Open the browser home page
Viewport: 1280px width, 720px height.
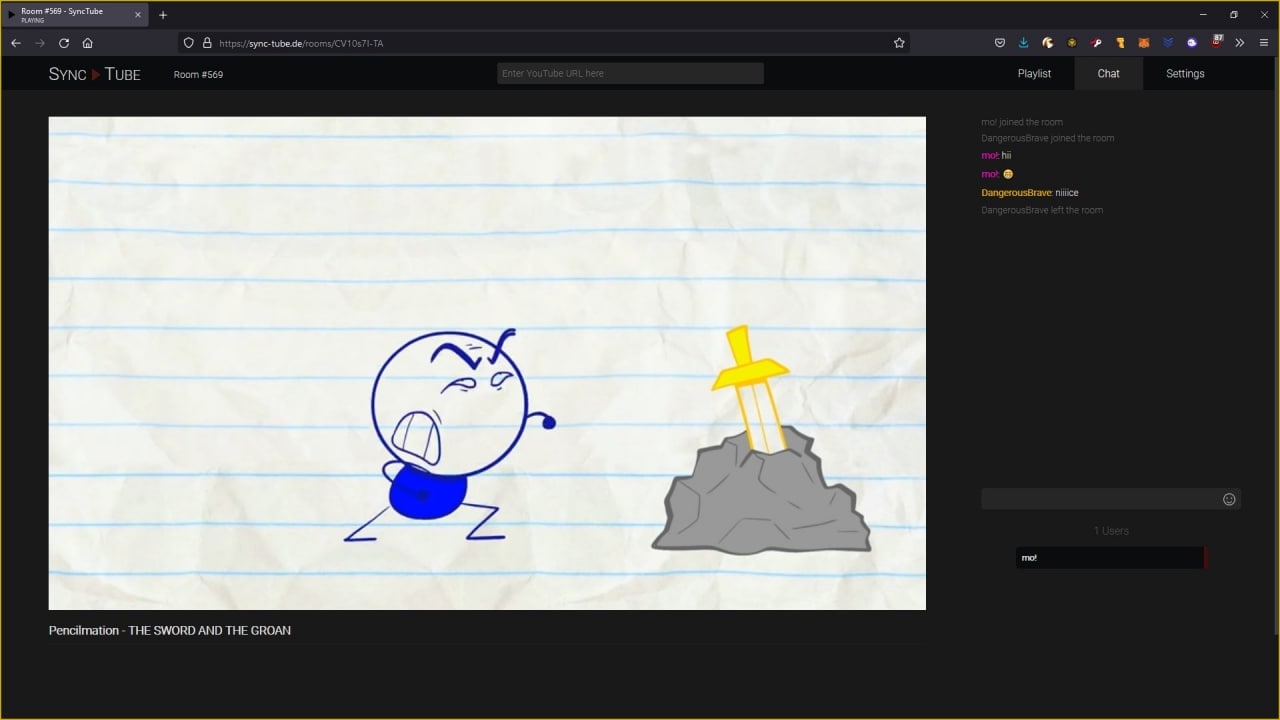click(x=88, y=43)
